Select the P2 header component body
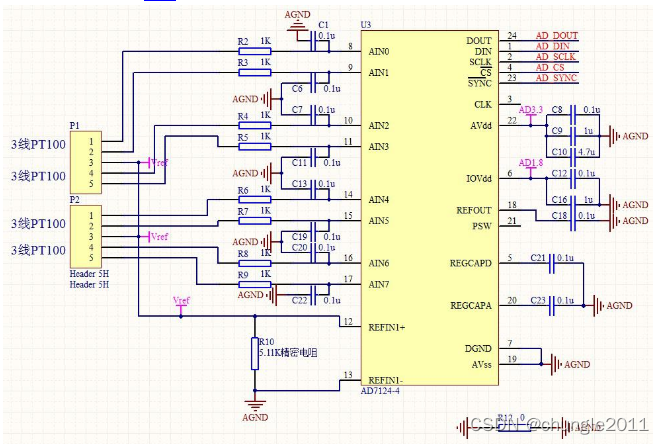Image resolution: width=664 pixels, height=444 pixels. point(86,236)
